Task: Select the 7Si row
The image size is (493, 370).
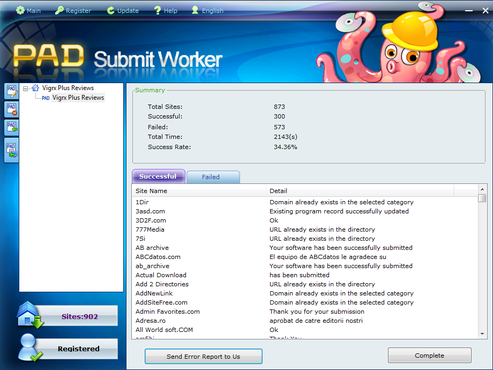Action: tap(305, 239)
